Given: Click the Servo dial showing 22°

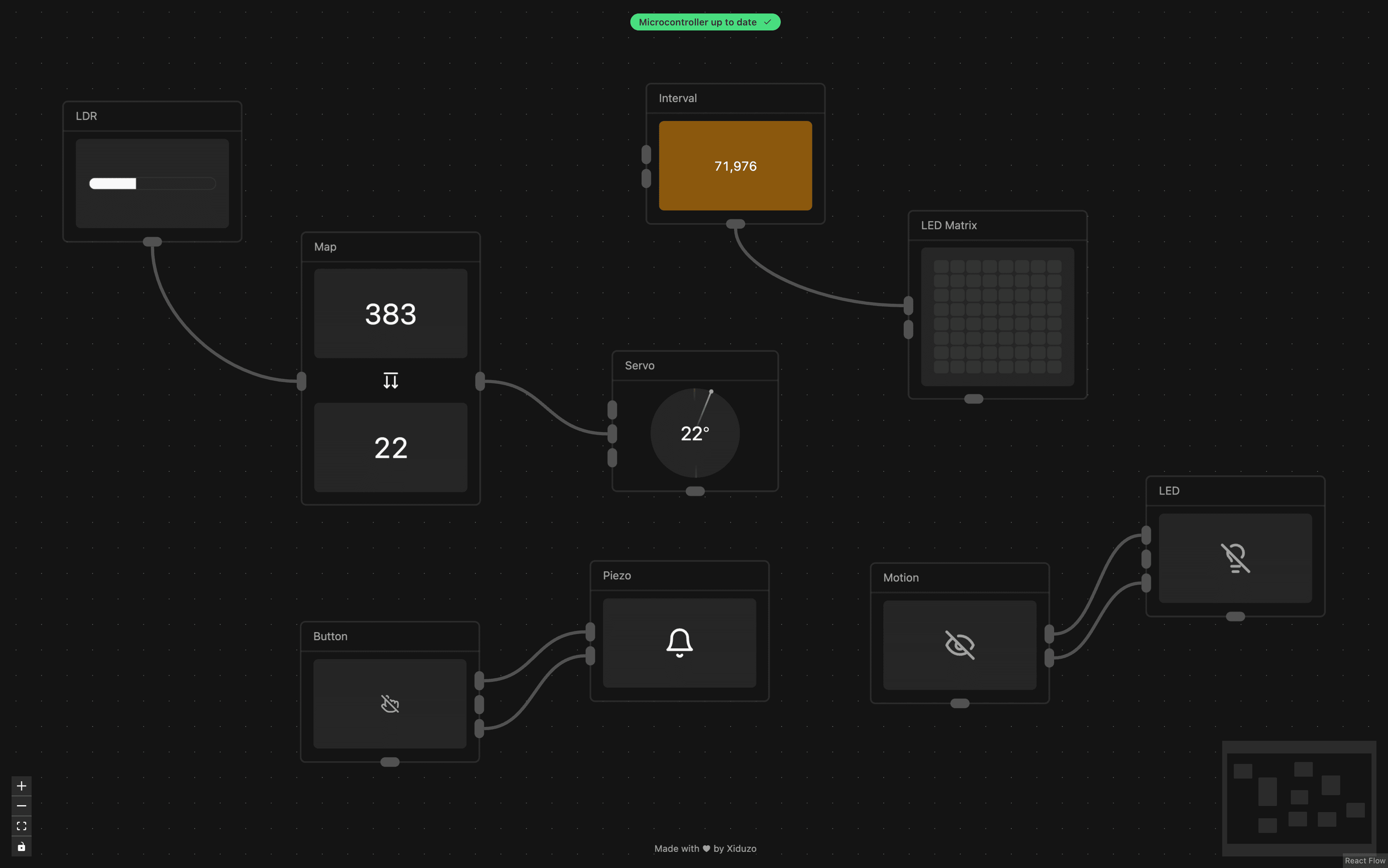Looking at the screenshot, I should 695,433.
